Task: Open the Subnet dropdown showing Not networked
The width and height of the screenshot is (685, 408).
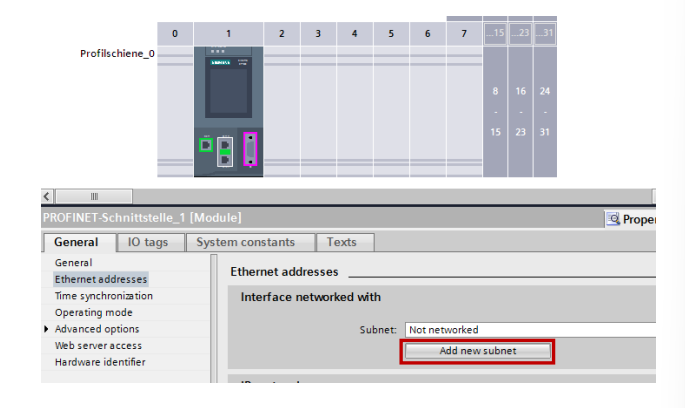Action: pos(530,329)
